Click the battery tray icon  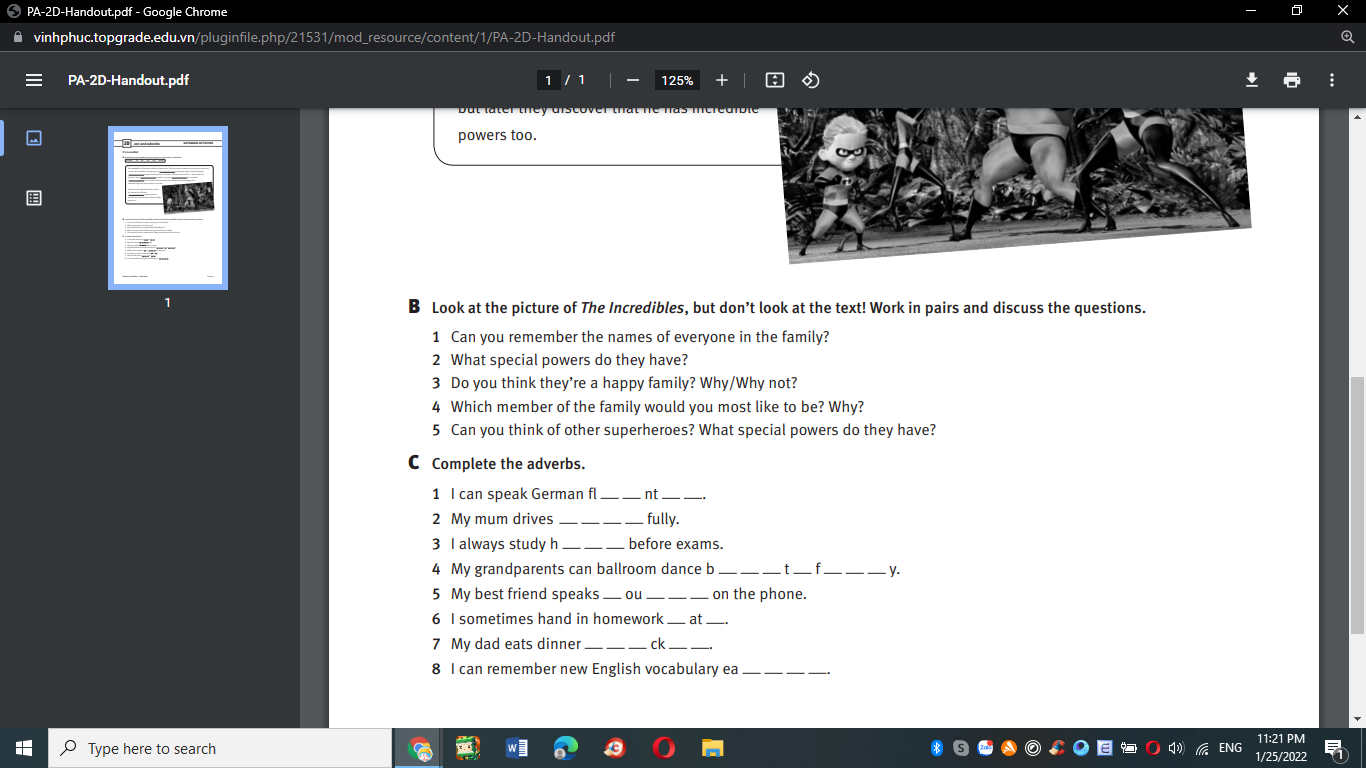tap(1129, 748)
